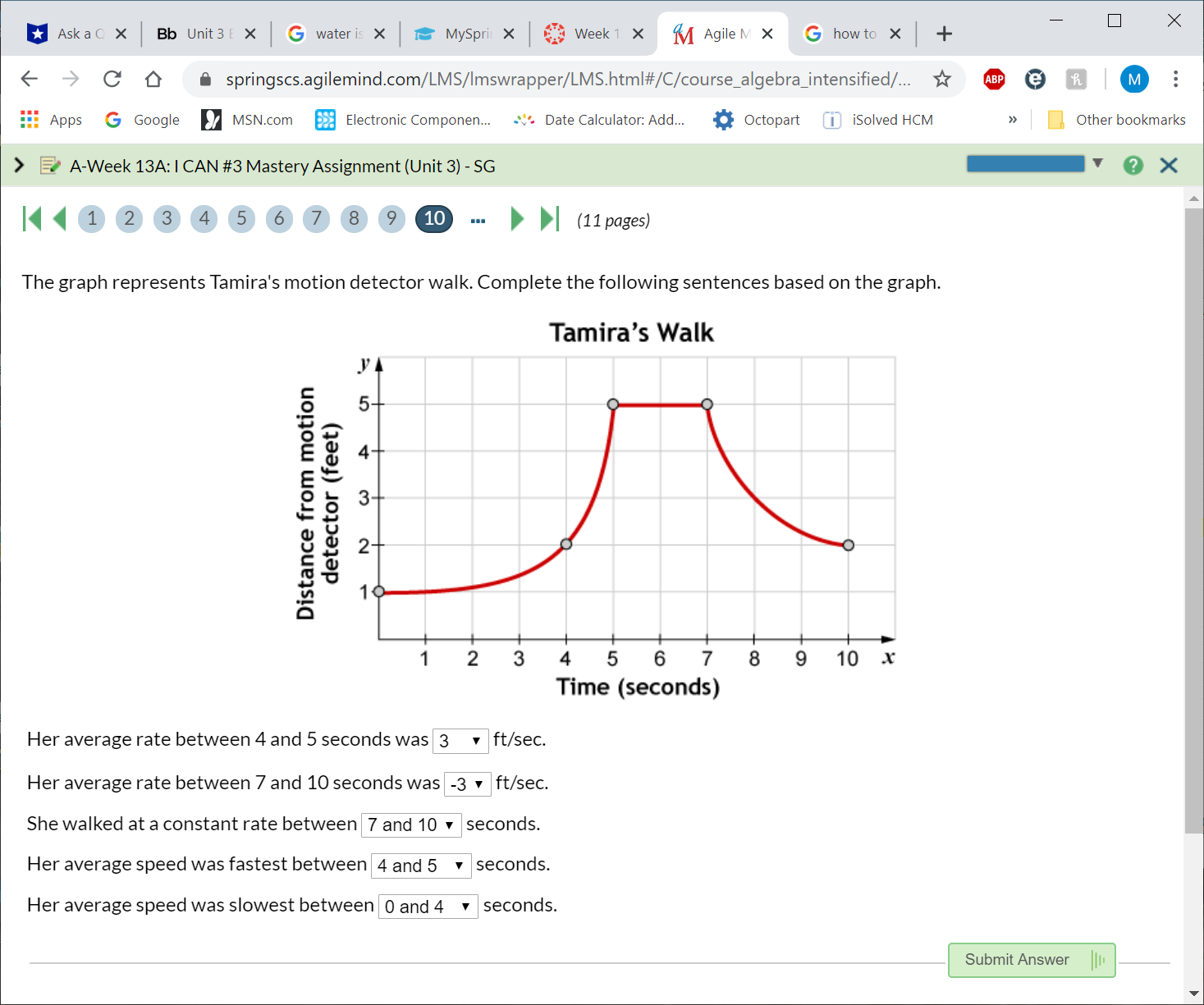Open slowest average speed dropdown
The width and height of the screenshot is (1204, 1005).
[428, 907]
